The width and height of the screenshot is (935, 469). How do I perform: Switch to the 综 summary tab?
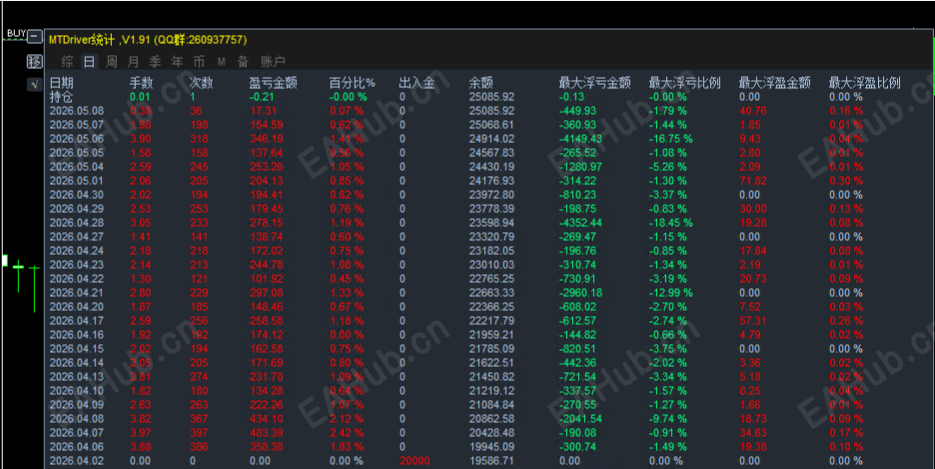pos(67,61)
